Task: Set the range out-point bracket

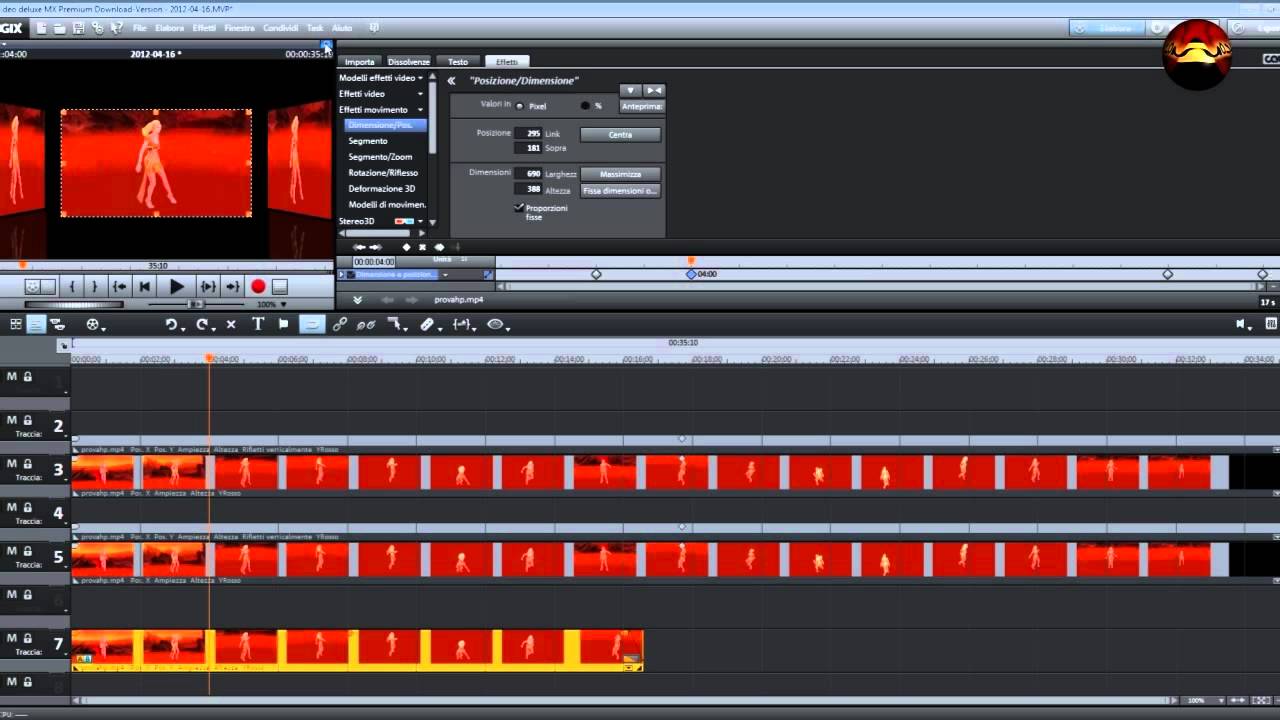Action: tap(94, 286)
